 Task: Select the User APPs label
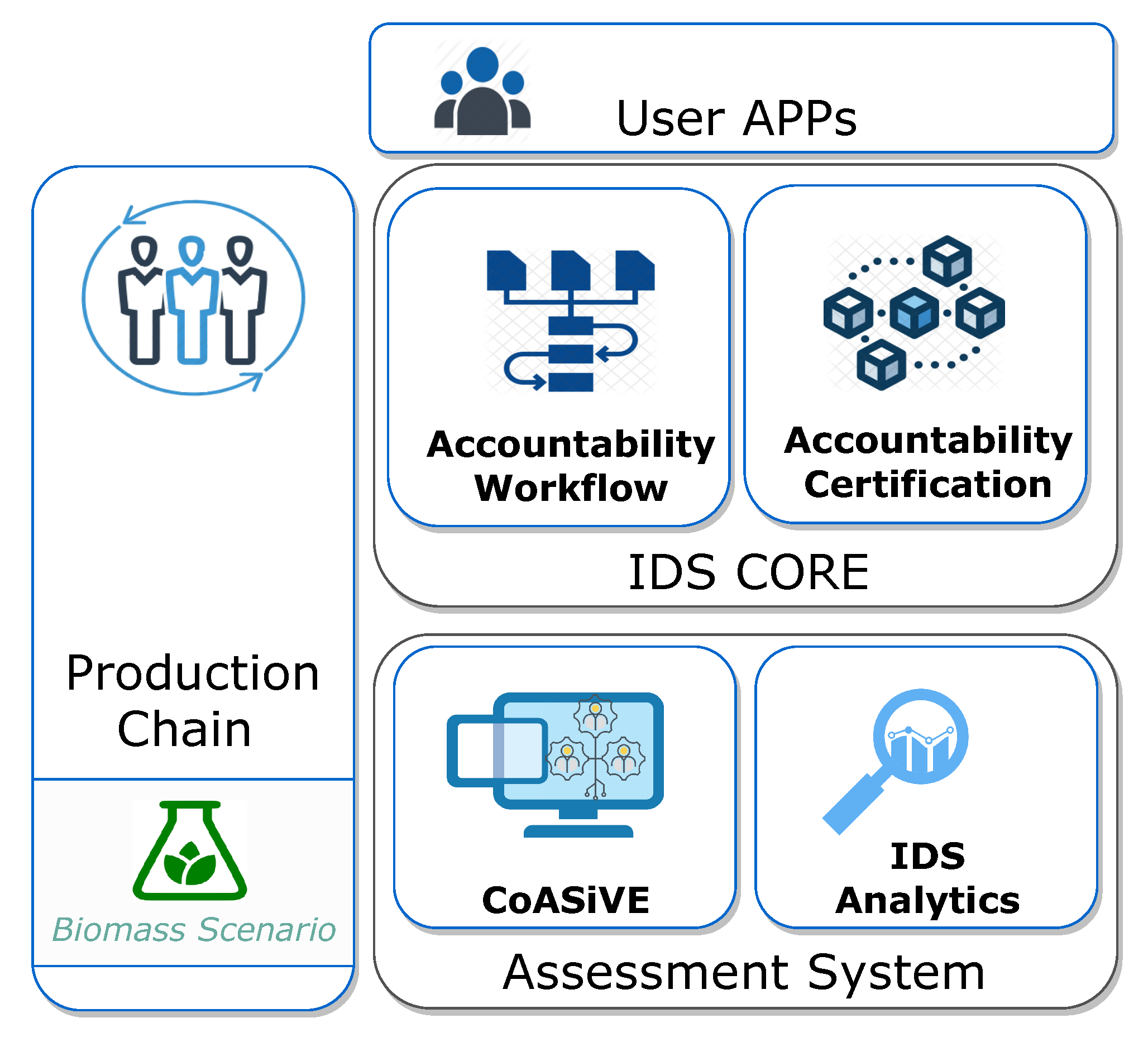click(x=736, y=118)
